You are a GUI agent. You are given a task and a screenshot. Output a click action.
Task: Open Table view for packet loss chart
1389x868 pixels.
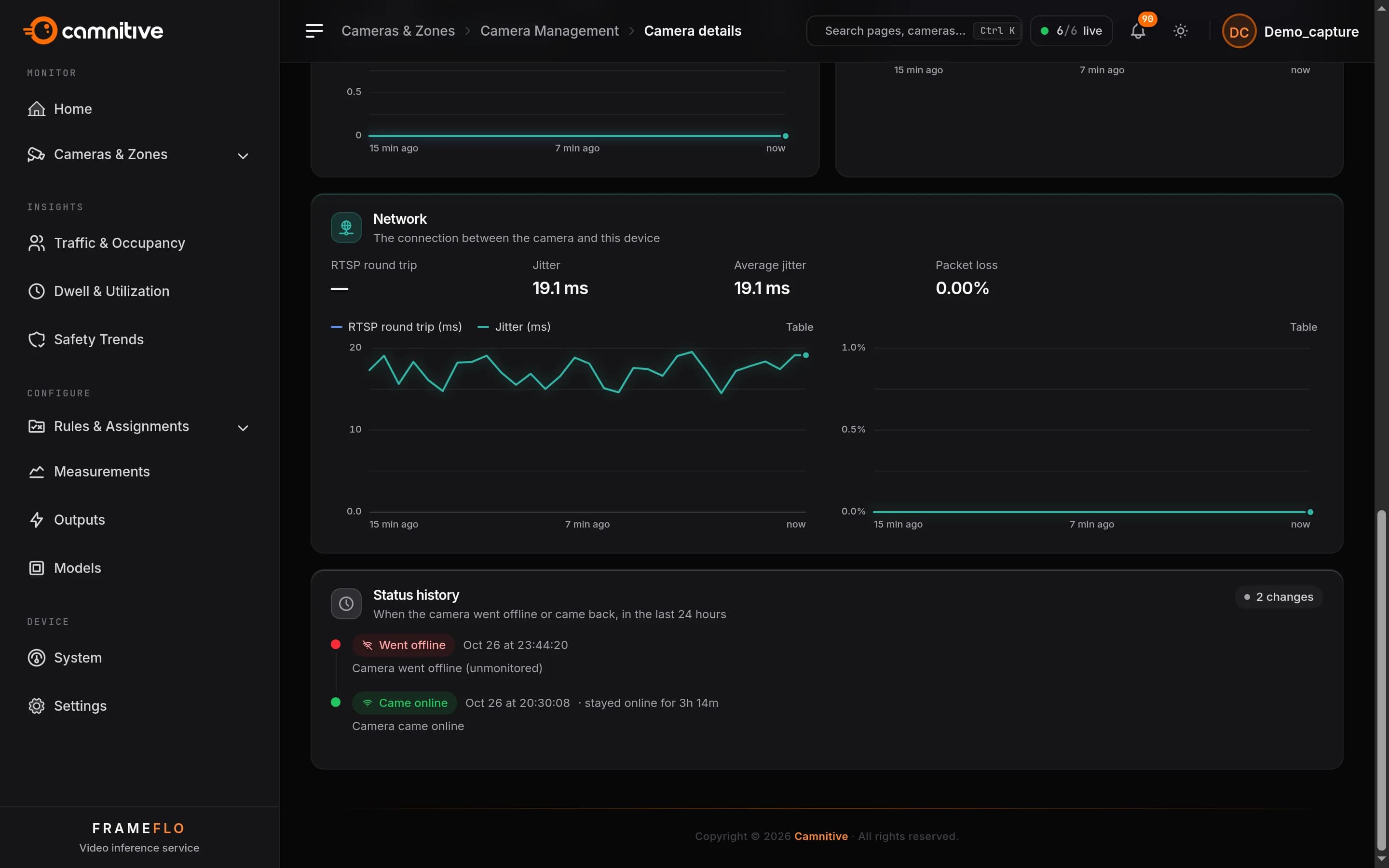pyautogui.click(x=1303, y=326)
